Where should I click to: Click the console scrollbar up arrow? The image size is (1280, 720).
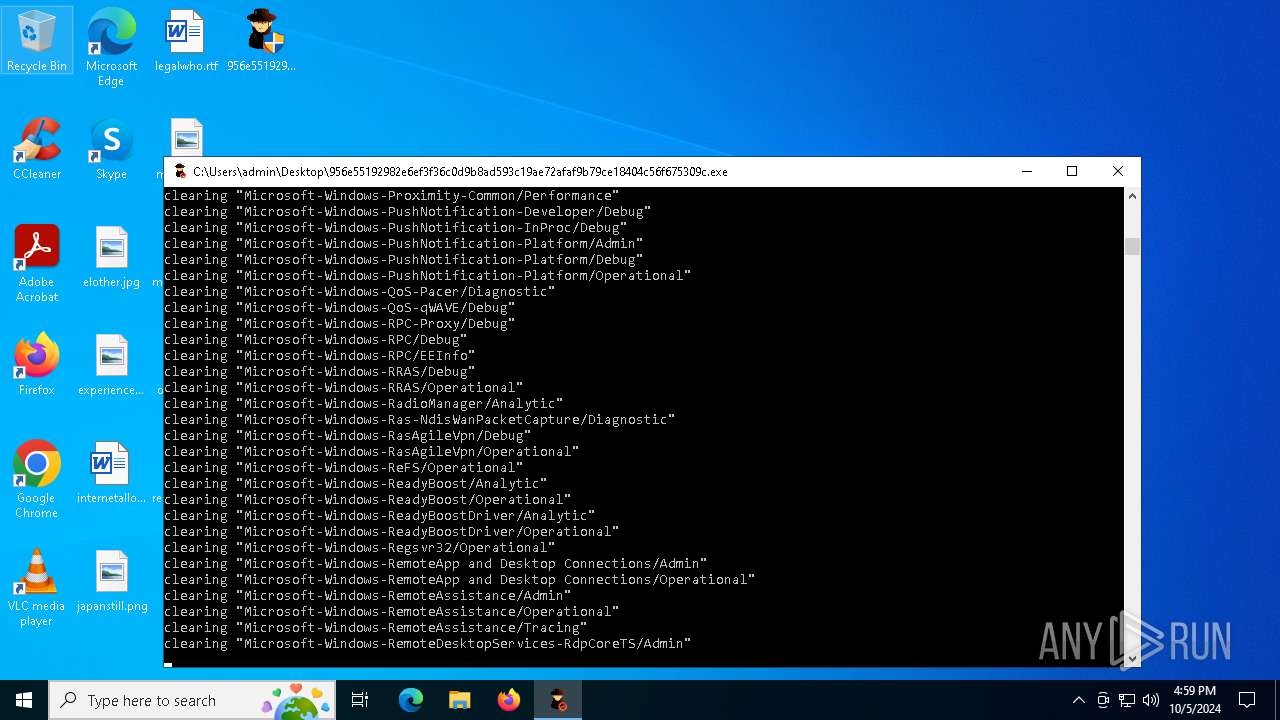pyautogui.click(x=1132, y=196)
